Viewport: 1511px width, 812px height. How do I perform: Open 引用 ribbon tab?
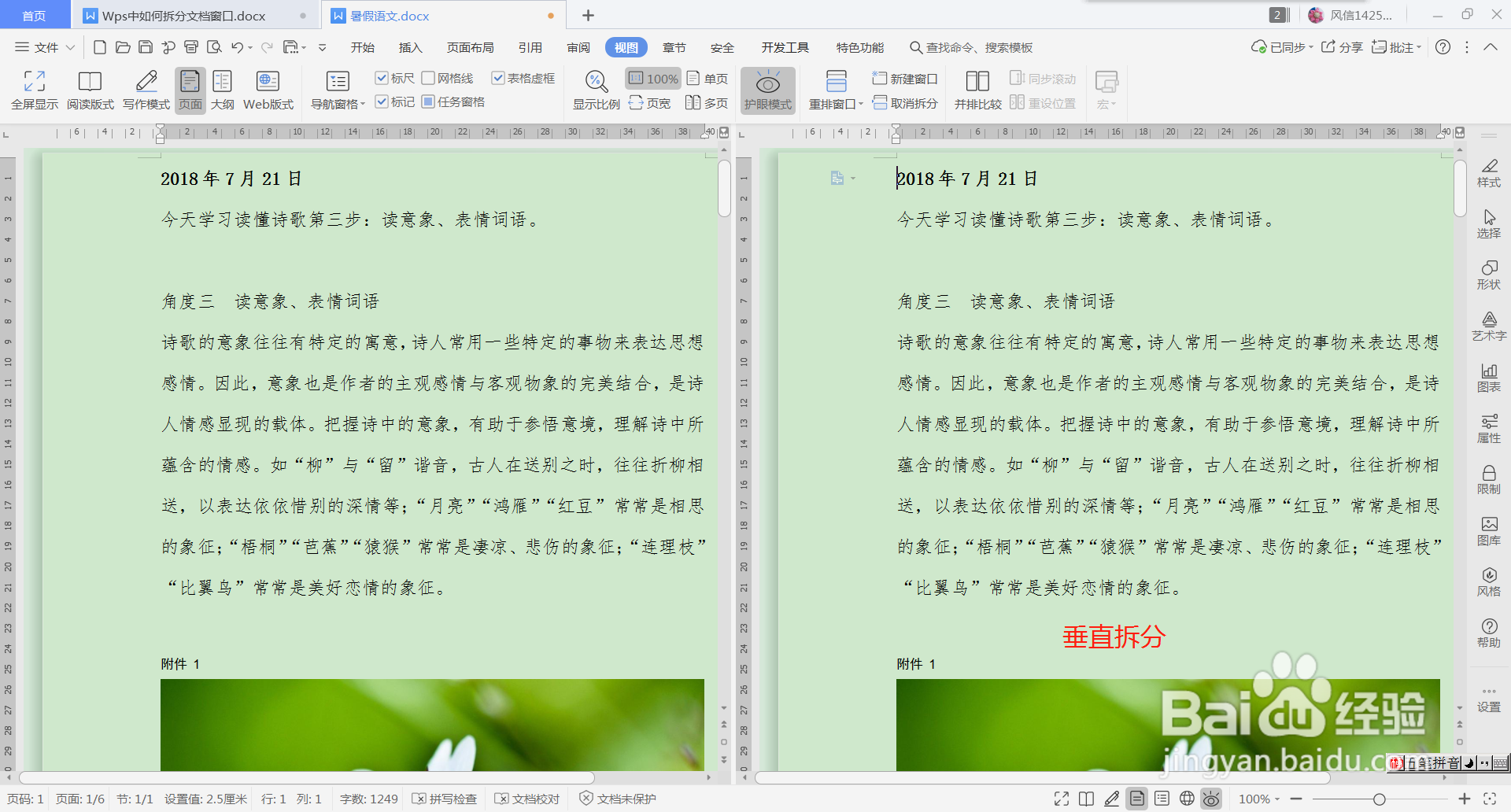tap(530, 47)
